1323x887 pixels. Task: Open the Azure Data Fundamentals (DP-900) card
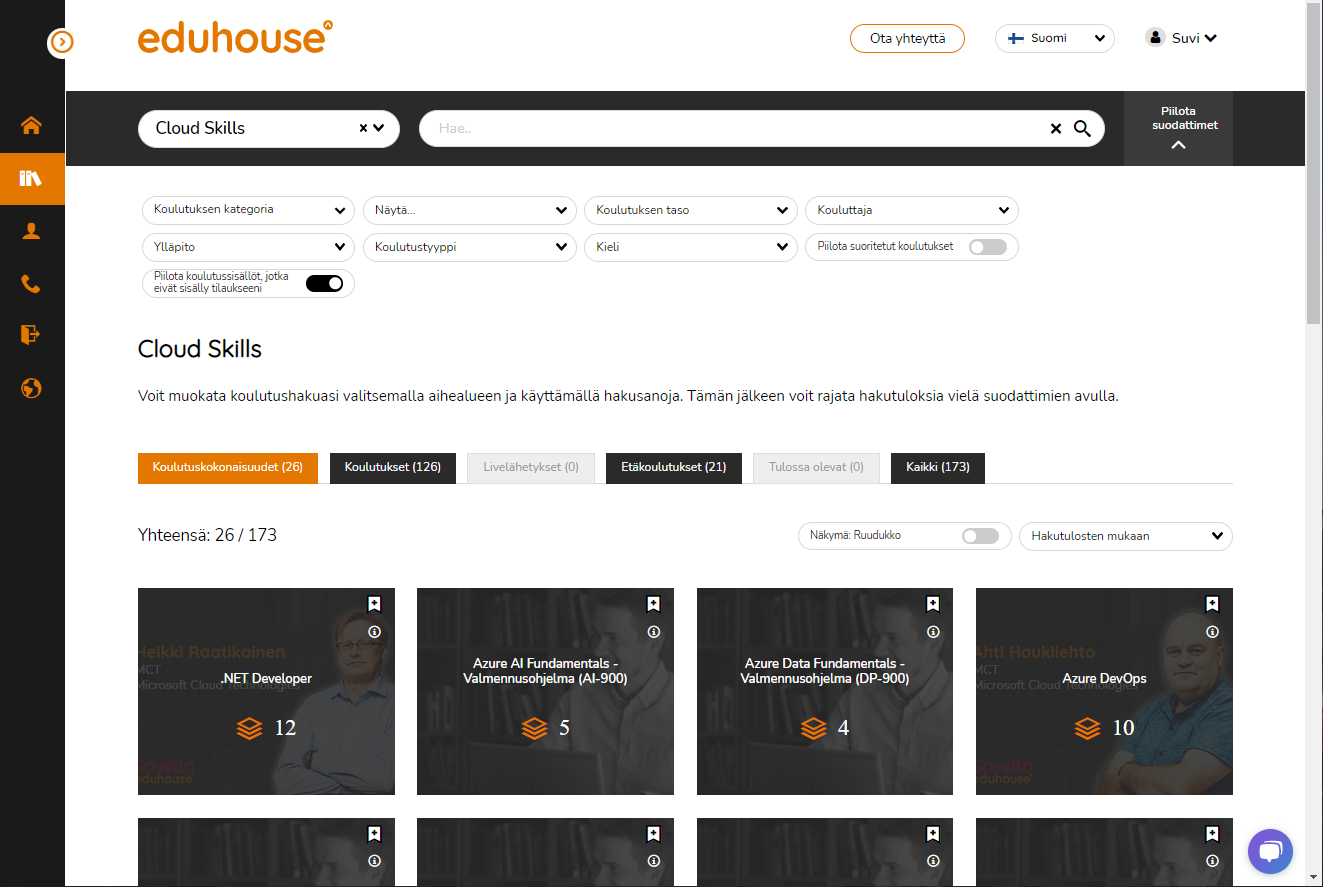(825, 691)
